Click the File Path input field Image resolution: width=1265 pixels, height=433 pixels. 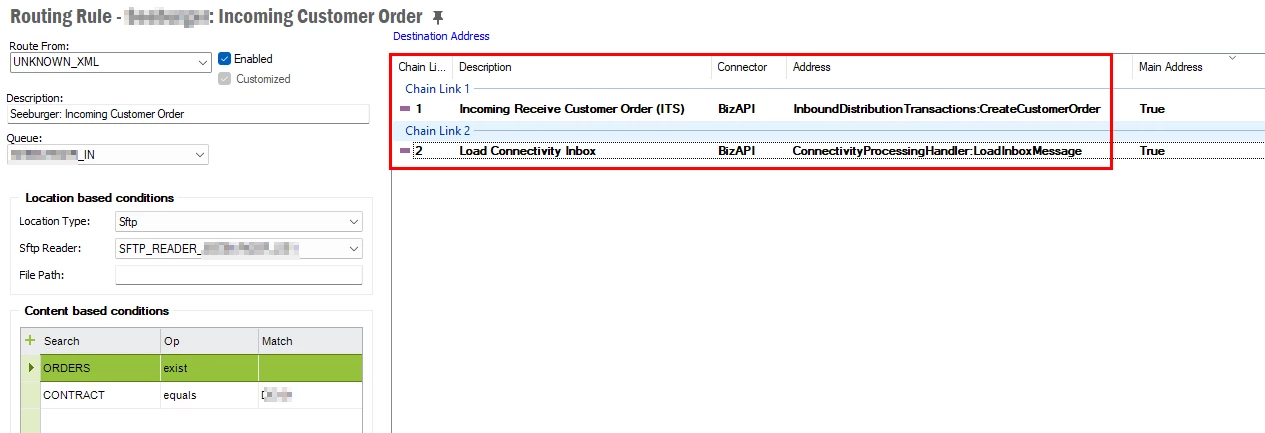pos(239,275)
